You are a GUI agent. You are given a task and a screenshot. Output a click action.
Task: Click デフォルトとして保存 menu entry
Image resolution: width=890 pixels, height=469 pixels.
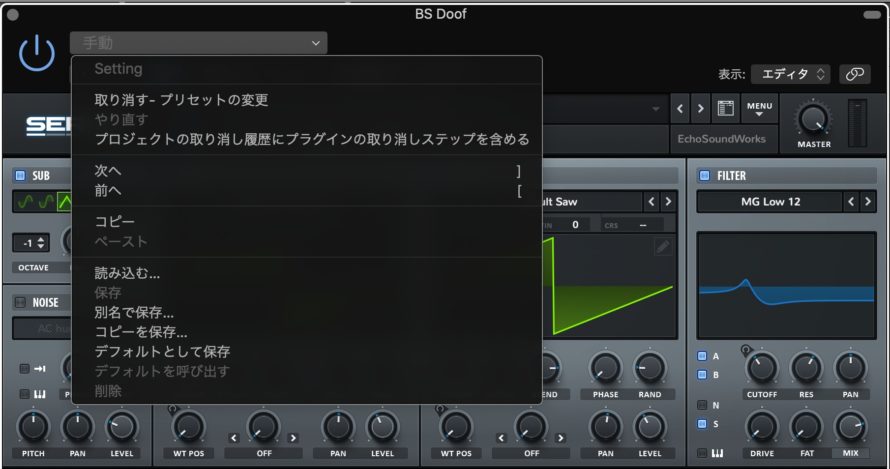162,352
